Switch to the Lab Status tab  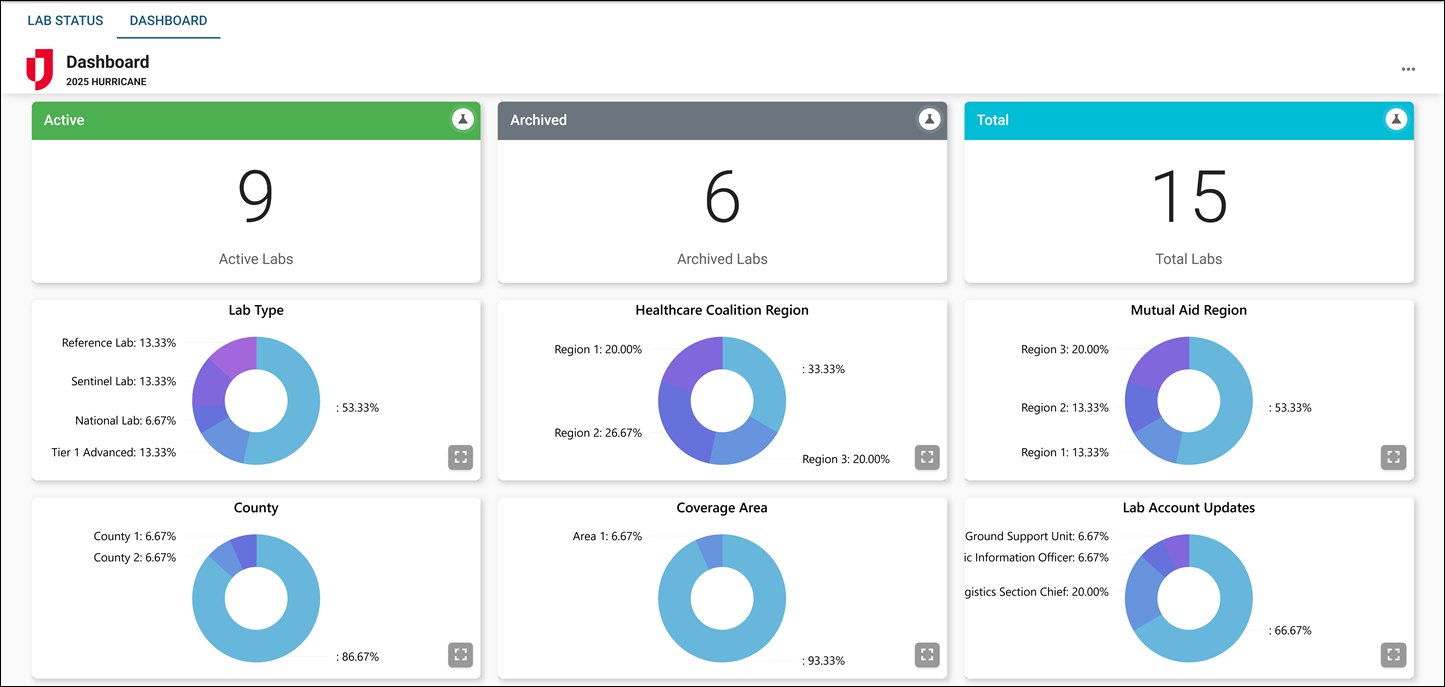click(65, 20)
